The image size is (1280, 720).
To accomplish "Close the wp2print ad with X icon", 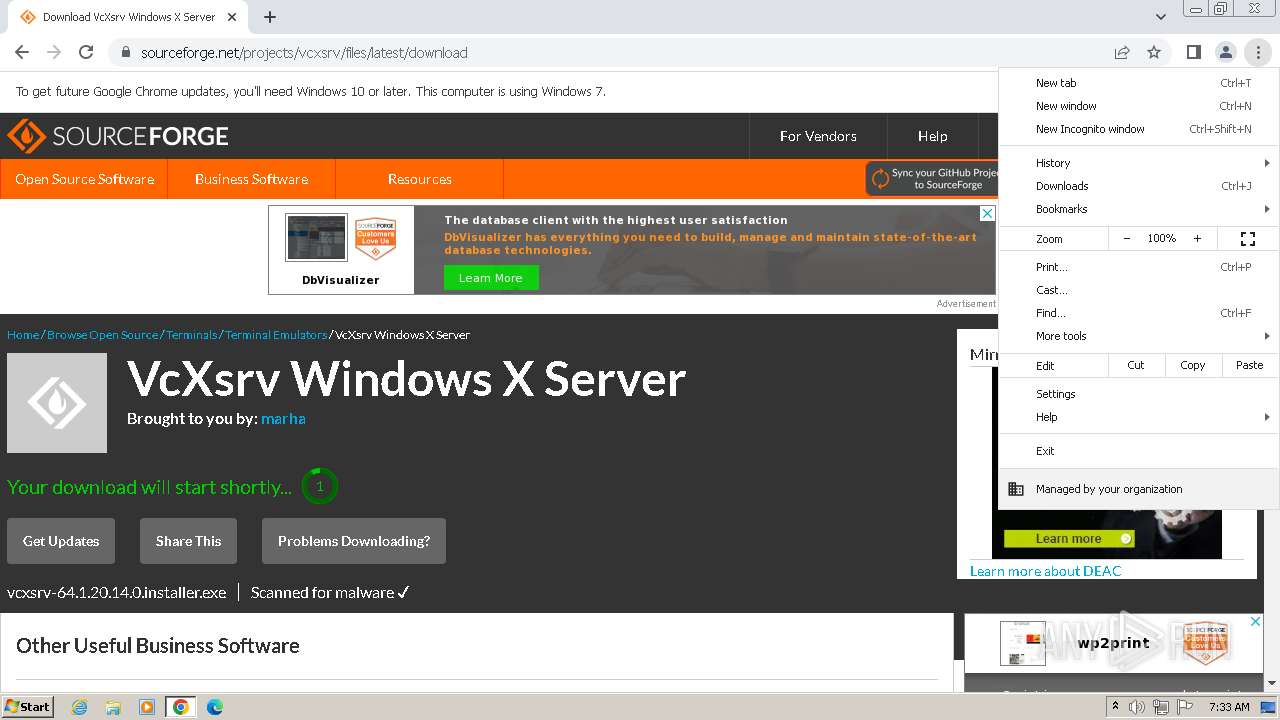I will tap(1255, 621).
